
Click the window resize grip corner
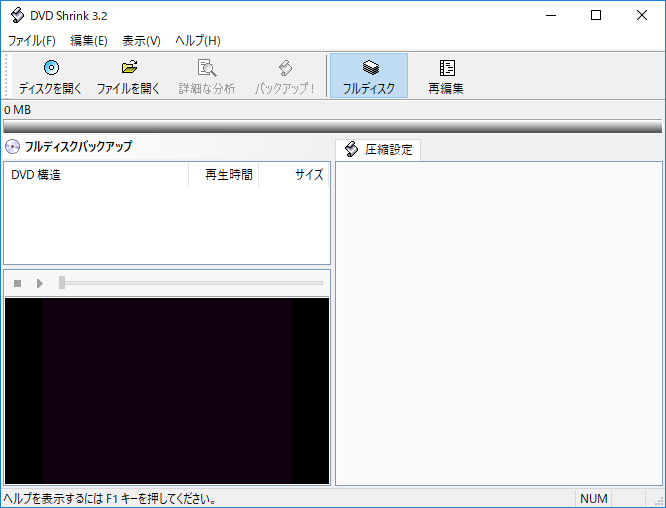click(659, 501)
